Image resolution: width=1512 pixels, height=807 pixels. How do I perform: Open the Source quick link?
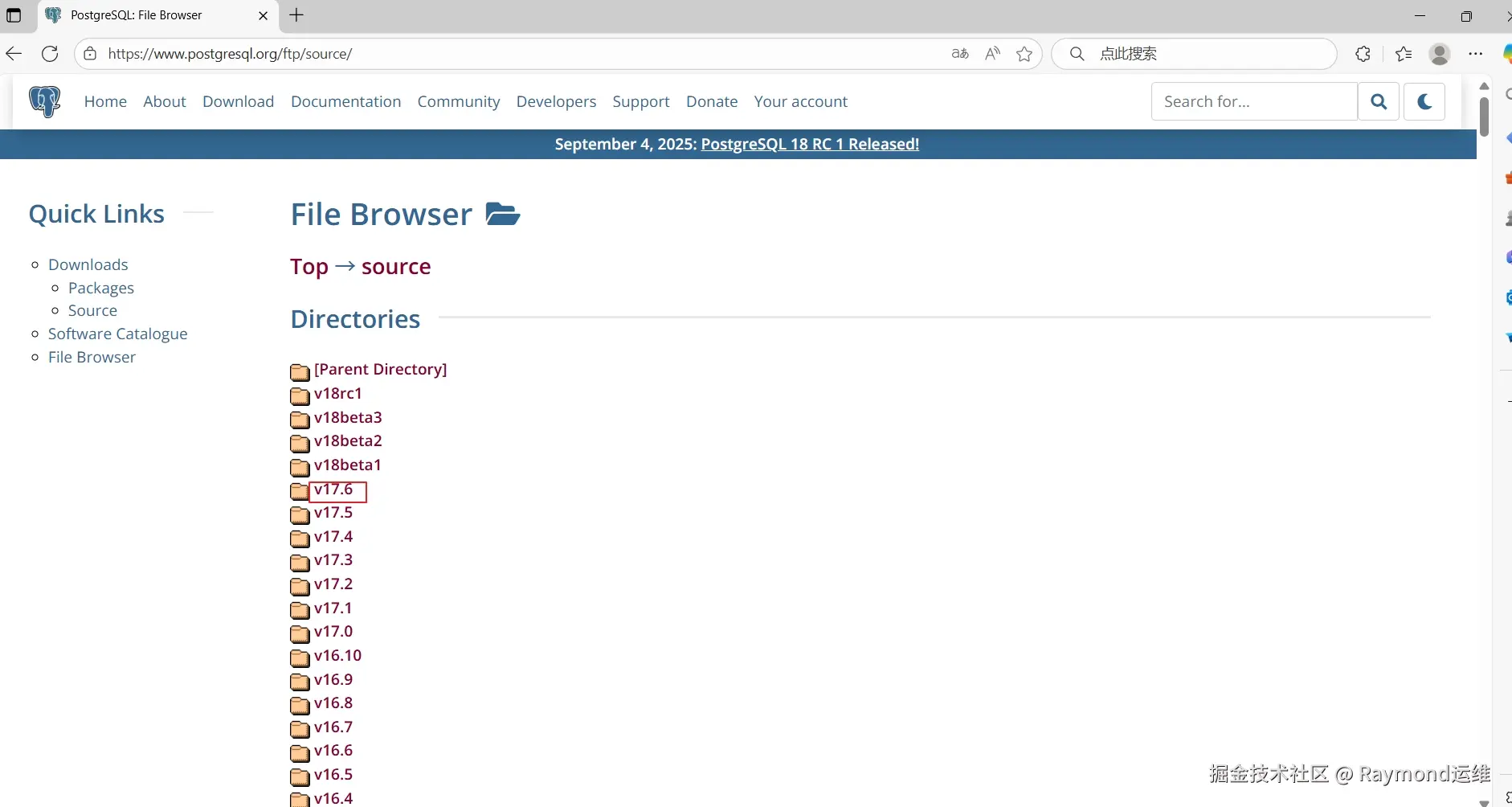point(92,310)
